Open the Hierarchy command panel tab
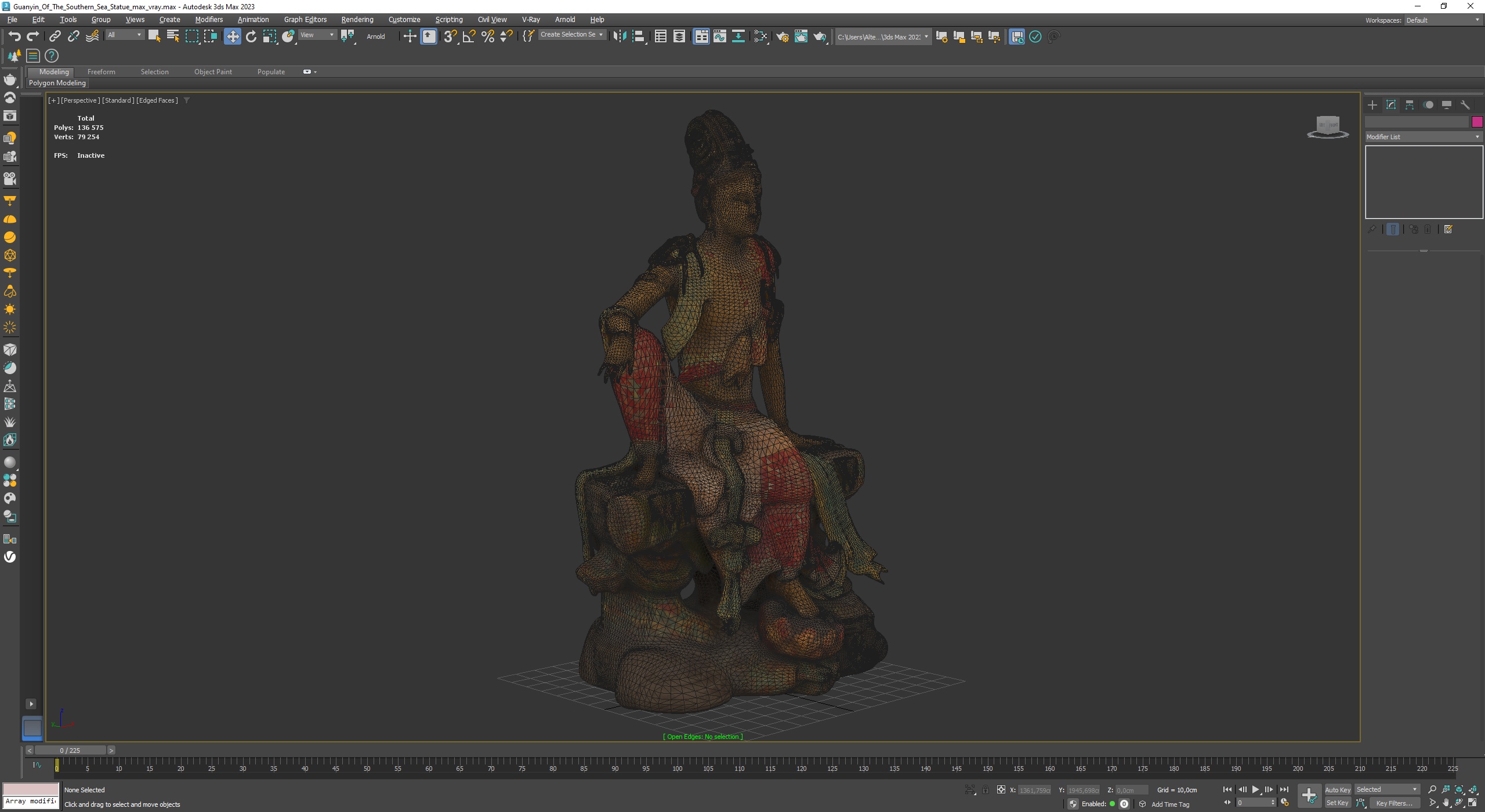The image size is (1485, 812). point(1410,105)
